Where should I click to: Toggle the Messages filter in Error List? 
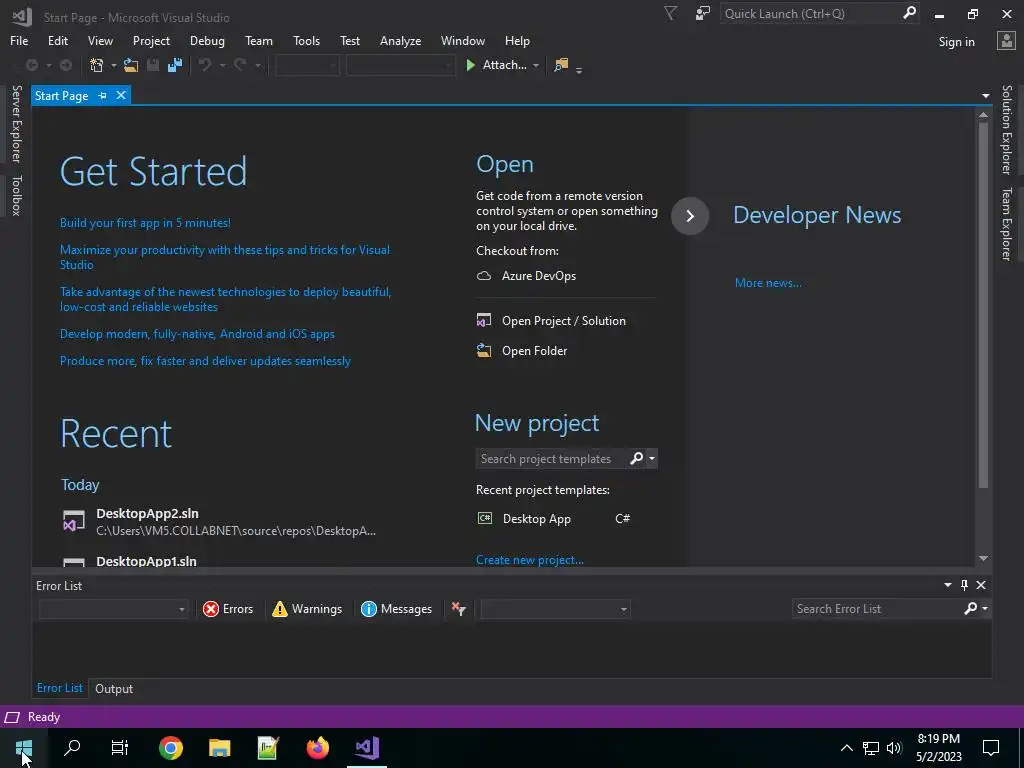tap(396, 609)
